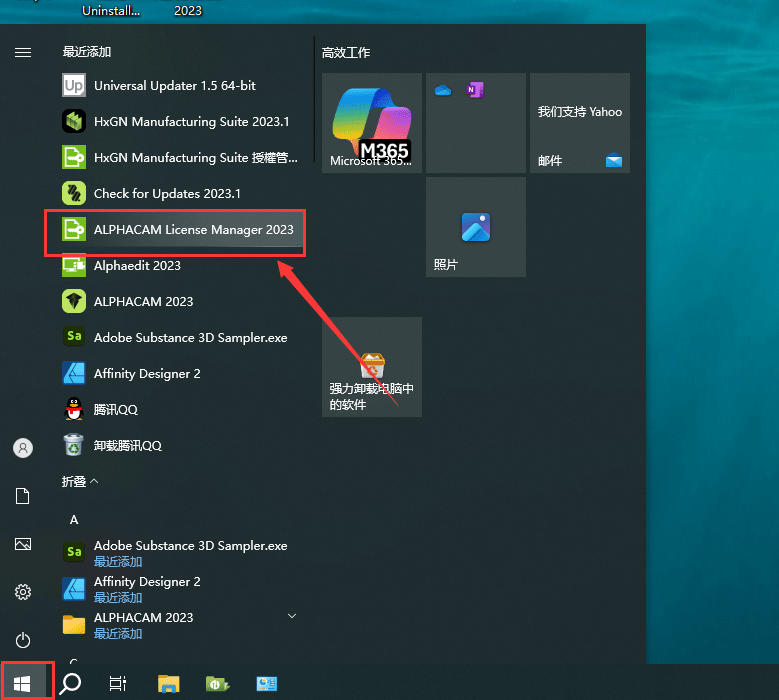Image resolution: width=779 pixels, height=700 pixels.
Task: Launch Alphaedit 2023 icon
Action: click(x=74, y=265)
